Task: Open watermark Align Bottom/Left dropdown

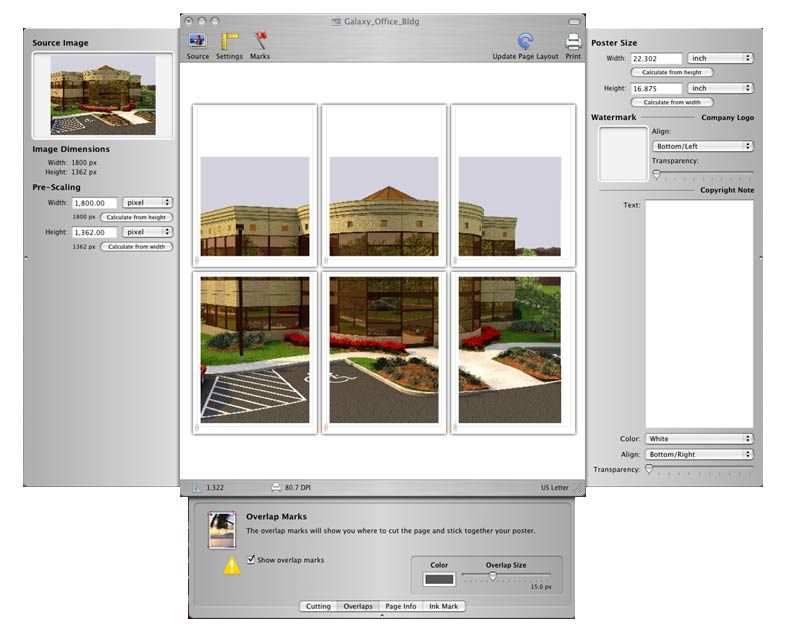Action: (x=702, y=146)
